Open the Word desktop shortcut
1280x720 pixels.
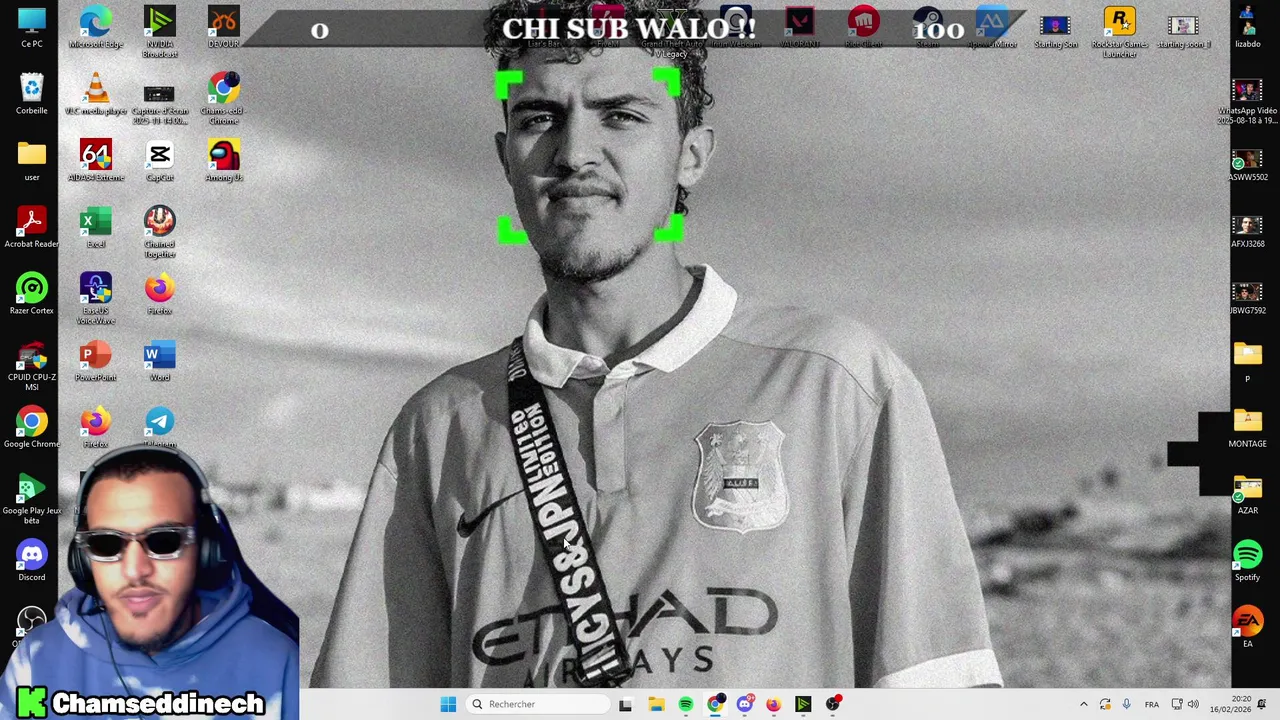click(x=160, y=360)
